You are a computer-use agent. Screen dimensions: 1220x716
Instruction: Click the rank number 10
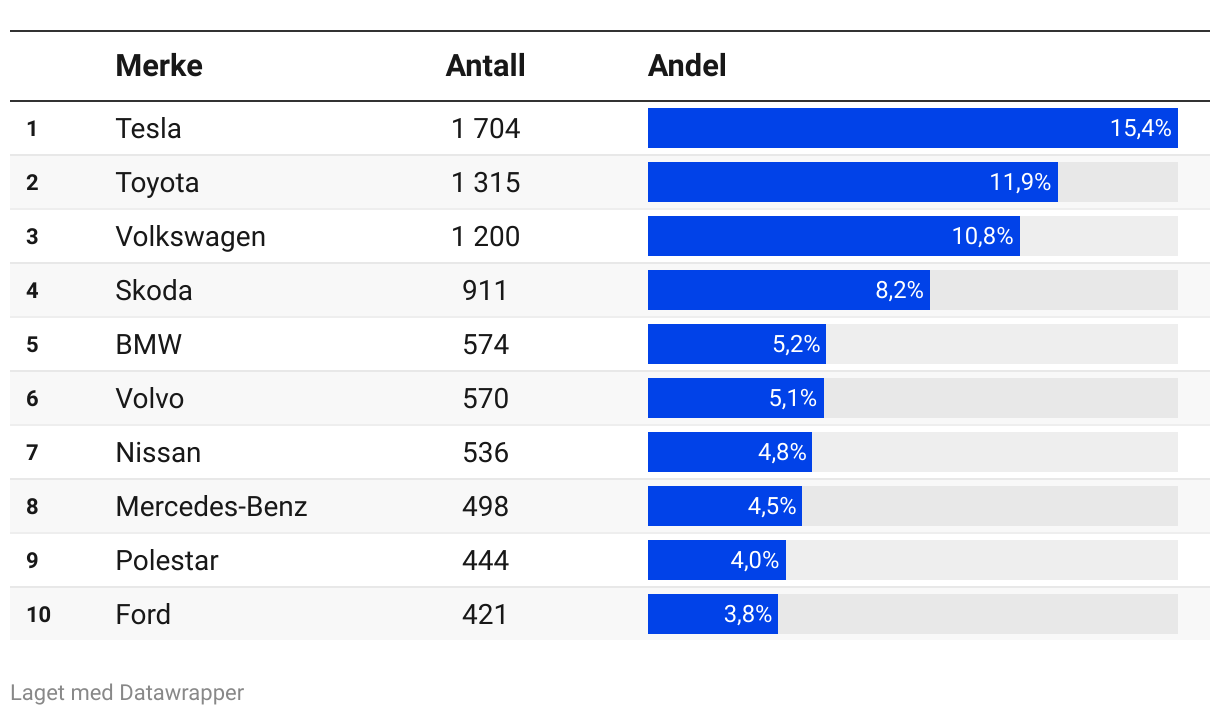pyautogui.click(x=38, y=614)
